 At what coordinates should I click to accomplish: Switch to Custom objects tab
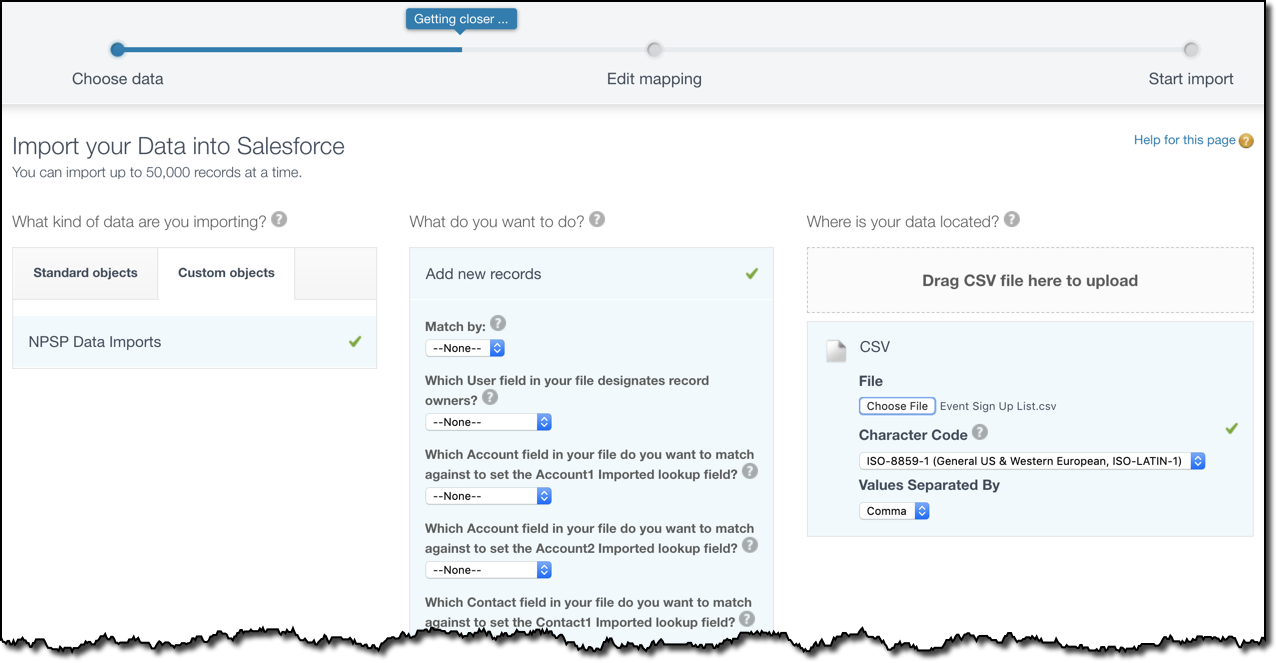pos(226,273)
